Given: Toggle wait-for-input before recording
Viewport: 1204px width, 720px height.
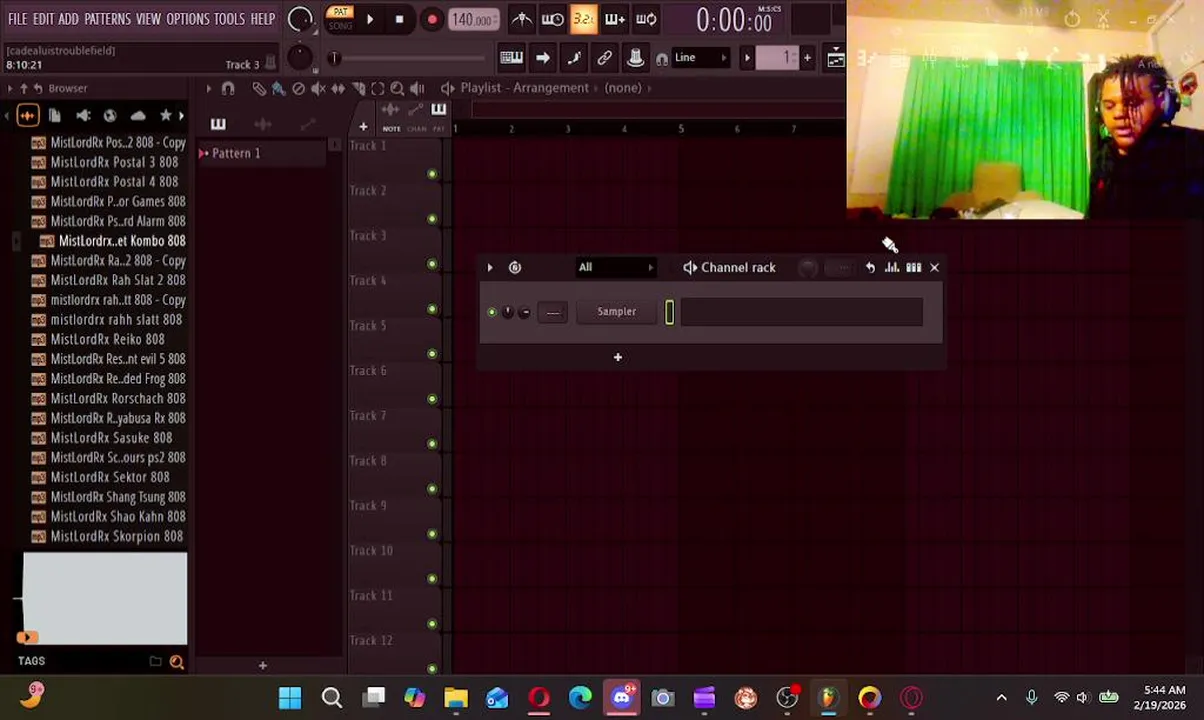Looking at the screenshot, I should 552,19.
